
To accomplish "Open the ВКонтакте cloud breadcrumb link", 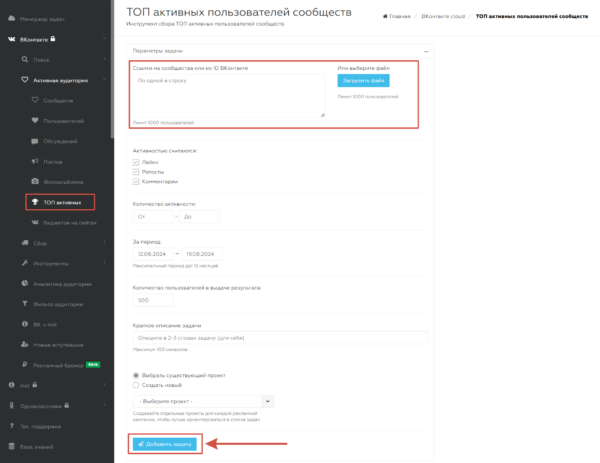I will [x=443, y=16].
